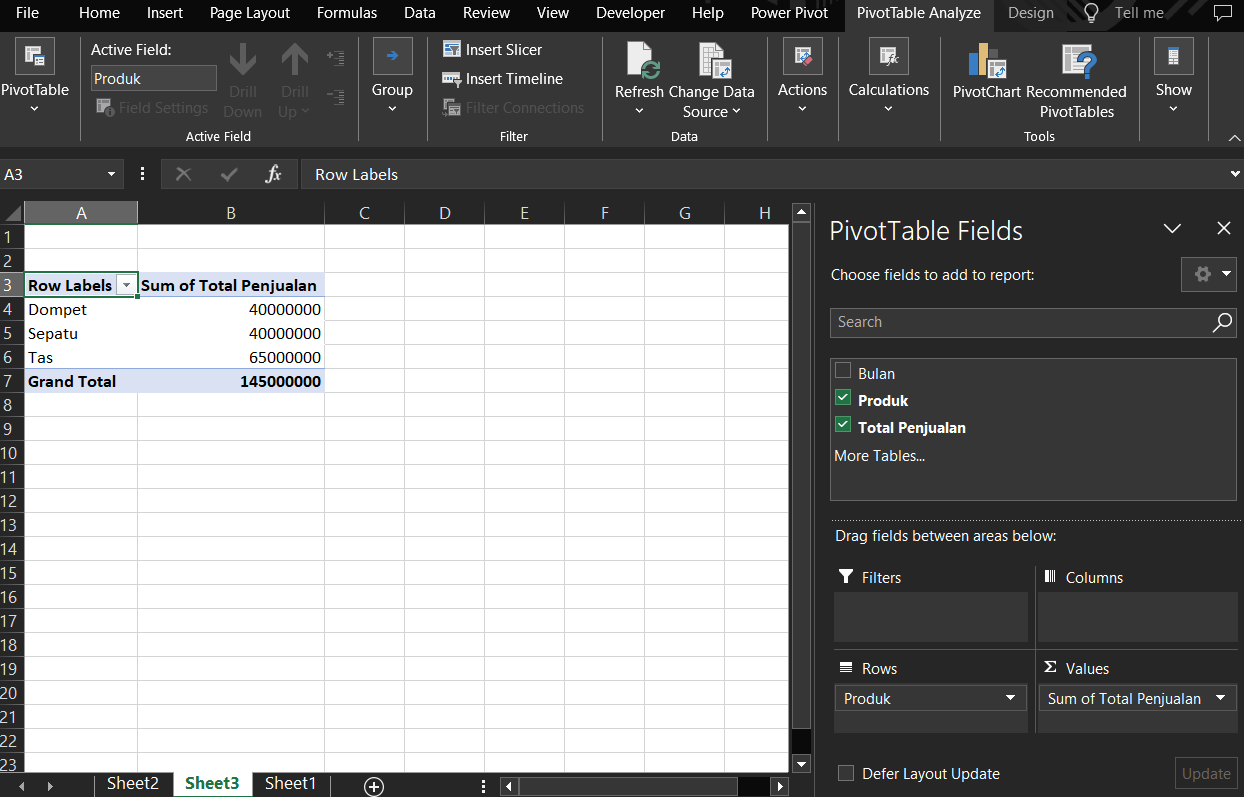The image size is (1244, 797).
Task: Switch to the Power Pivot ribbon tab
Action: 789,13
